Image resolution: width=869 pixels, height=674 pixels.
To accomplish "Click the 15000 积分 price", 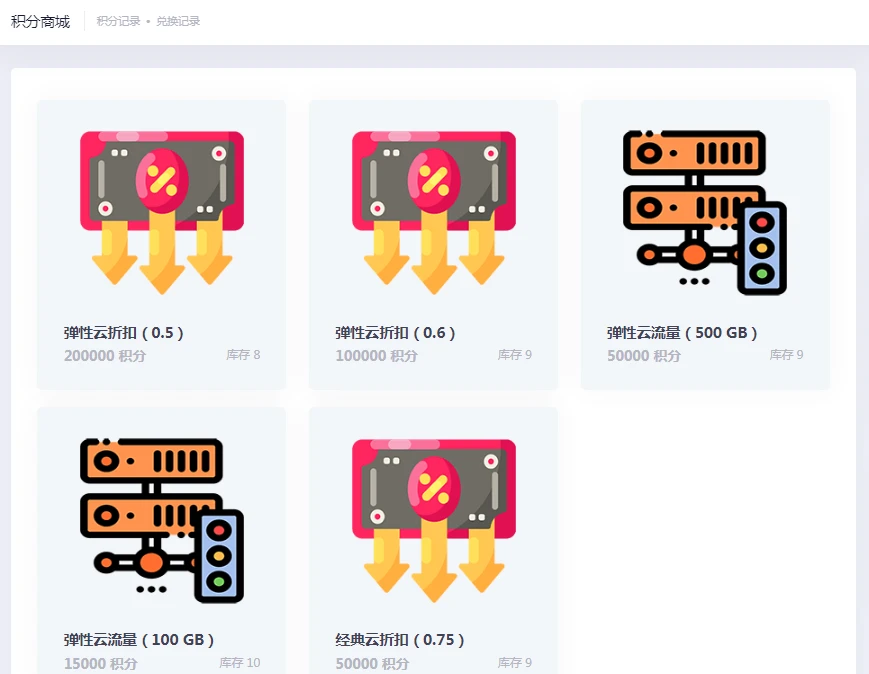I will (x=100, y=663).
